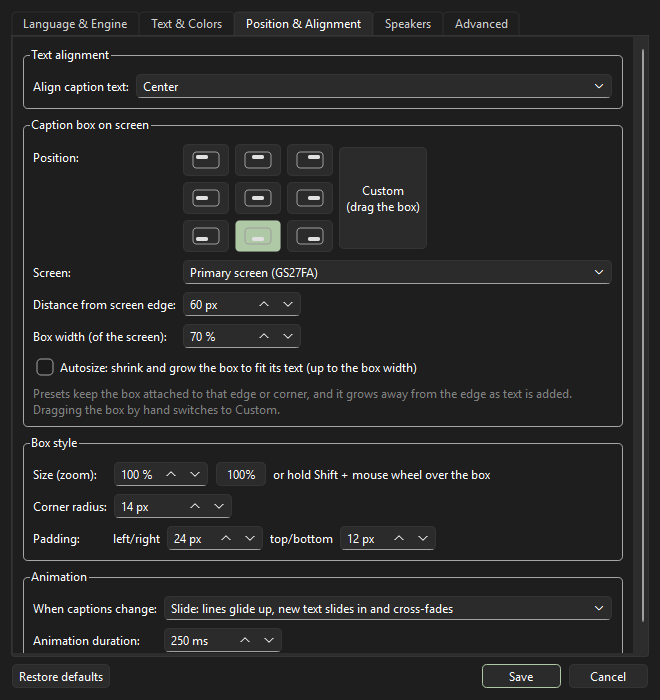Reset zoom with 100% button
This screenshot has width=660, height=700.
pos(241,474)
